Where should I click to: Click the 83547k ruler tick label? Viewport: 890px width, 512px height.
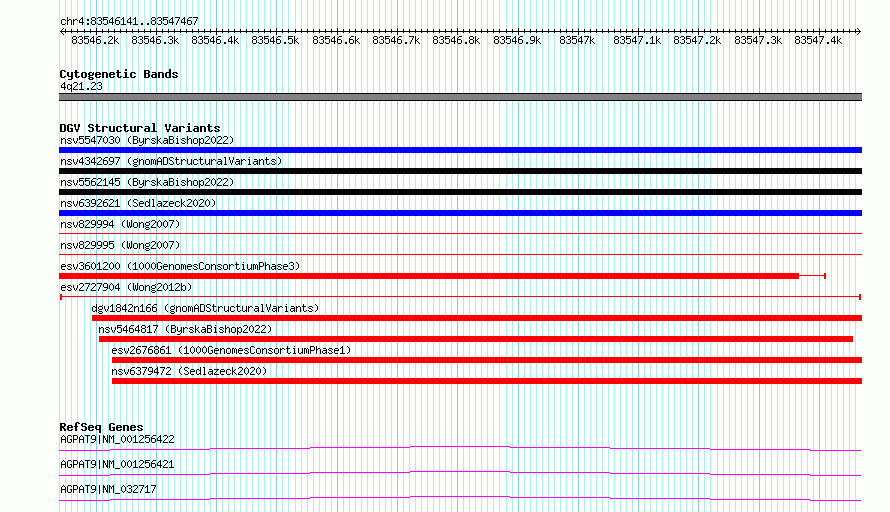tap(577, 40)
